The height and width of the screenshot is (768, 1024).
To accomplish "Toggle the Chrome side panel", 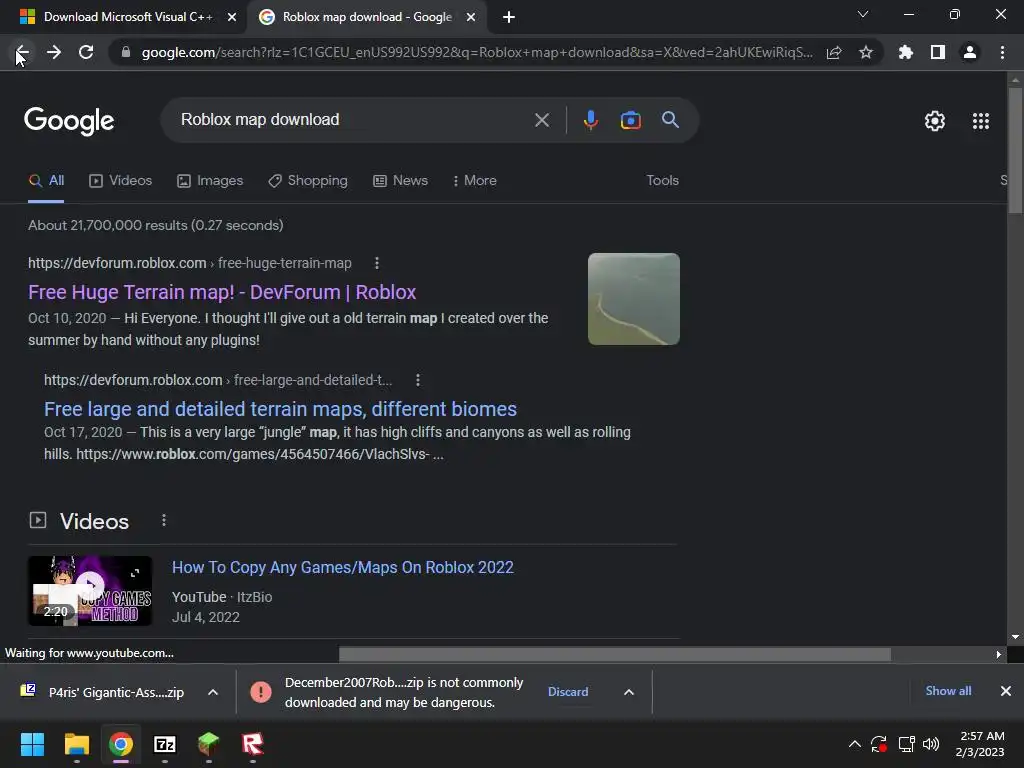I will point(938,52).
